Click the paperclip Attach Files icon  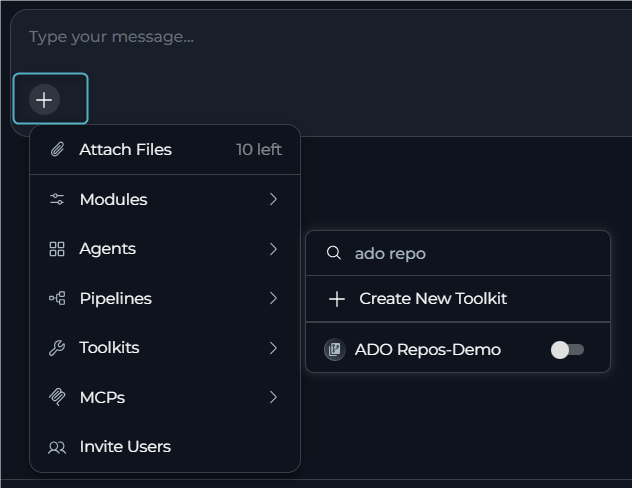pyautogui.click(x=57, y=150)
